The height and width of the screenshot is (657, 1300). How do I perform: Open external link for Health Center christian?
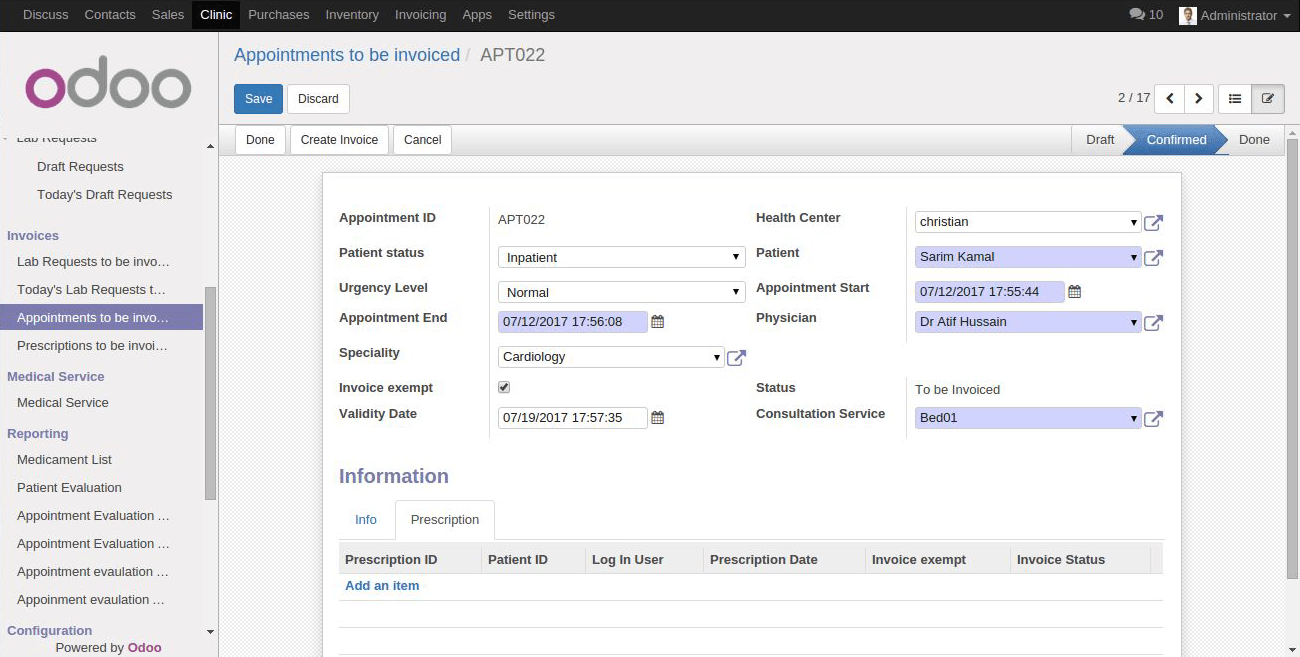pos(1153,223)
